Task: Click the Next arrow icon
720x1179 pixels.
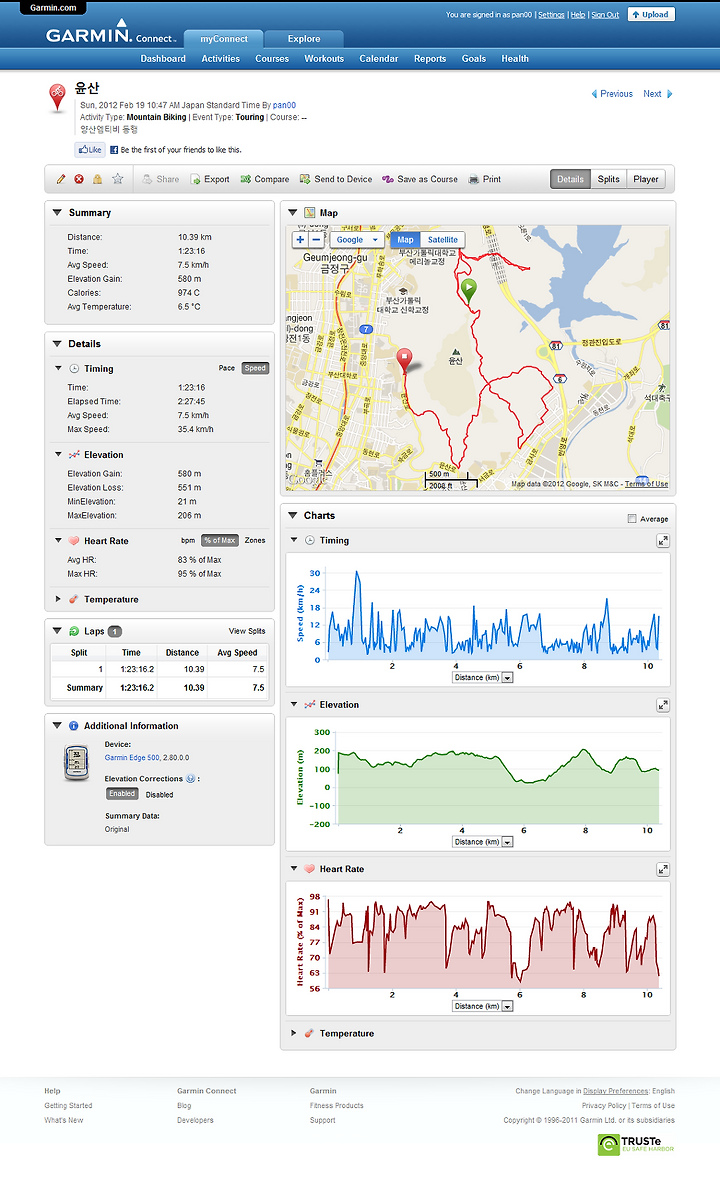Action: click(x=670, y=94)
